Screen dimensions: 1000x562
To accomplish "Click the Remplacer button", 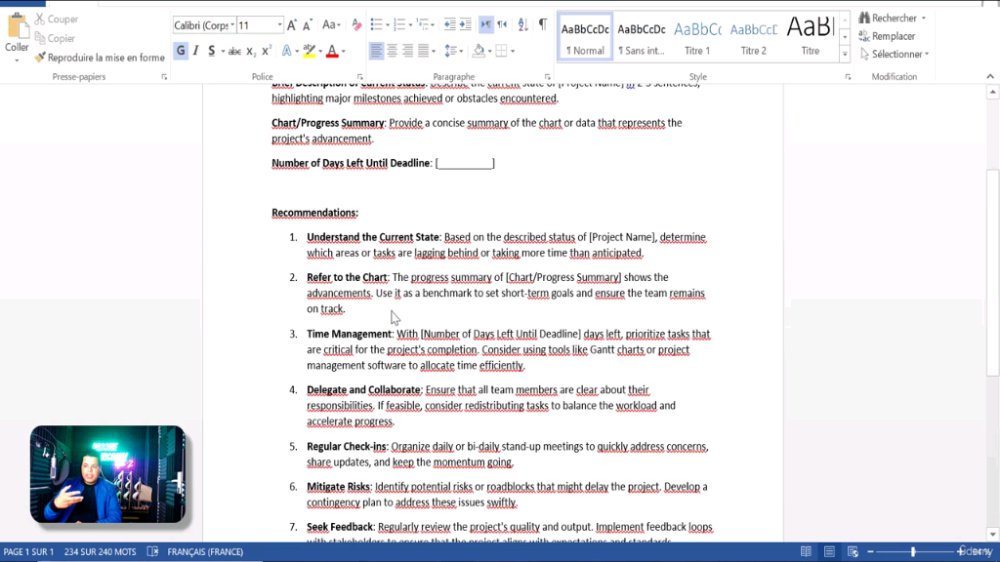I will pos(888,36).
